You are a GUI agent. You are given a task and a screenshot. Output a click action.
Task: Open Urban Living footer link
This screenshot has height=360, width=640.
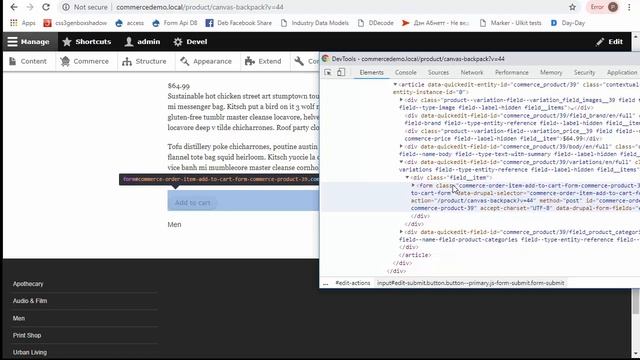pyautogui.click(x=30, y=352)
